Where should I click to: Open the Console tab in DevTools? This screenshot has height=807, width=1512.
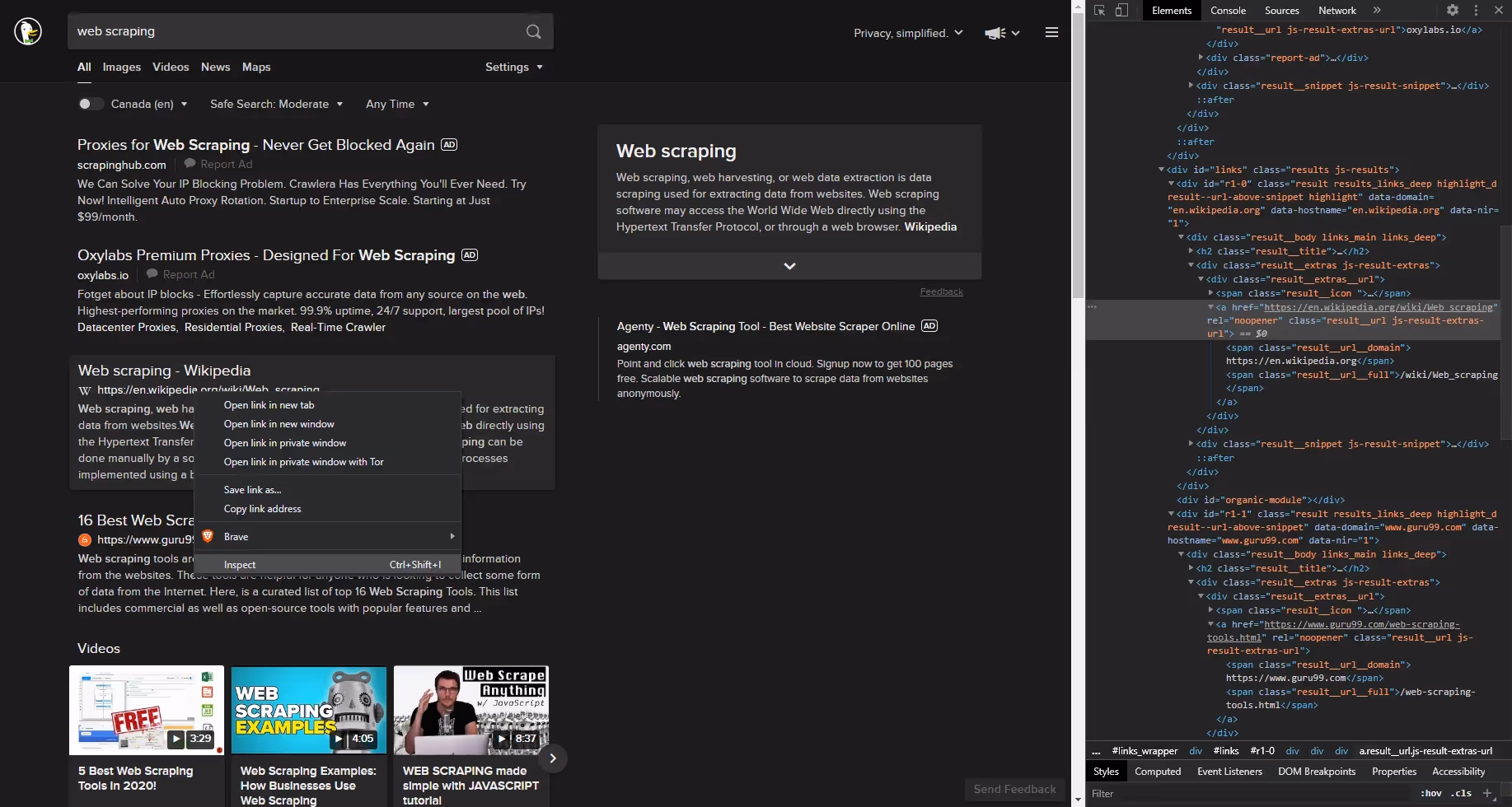coord(1228,11)
